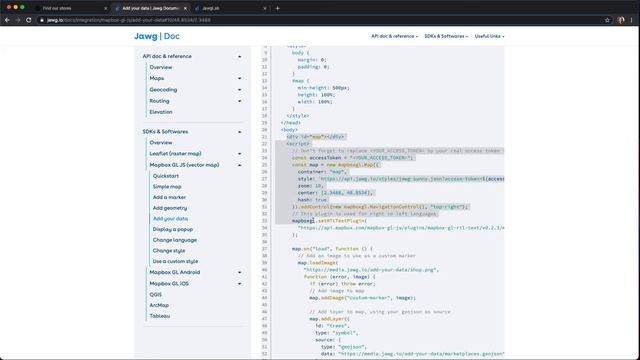Open the 'Display a popup' page
640x360 pixels.
point(173,229)
